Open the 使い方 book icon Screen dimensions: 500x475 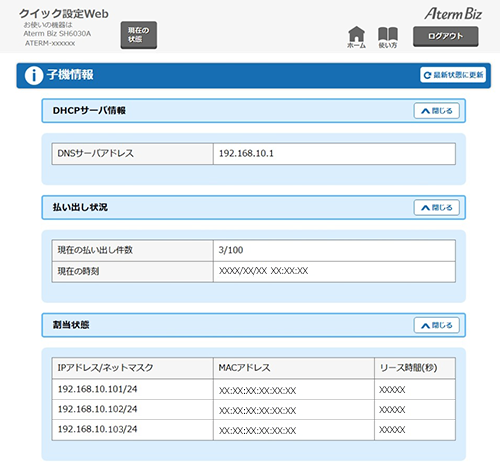click(388, 37)
